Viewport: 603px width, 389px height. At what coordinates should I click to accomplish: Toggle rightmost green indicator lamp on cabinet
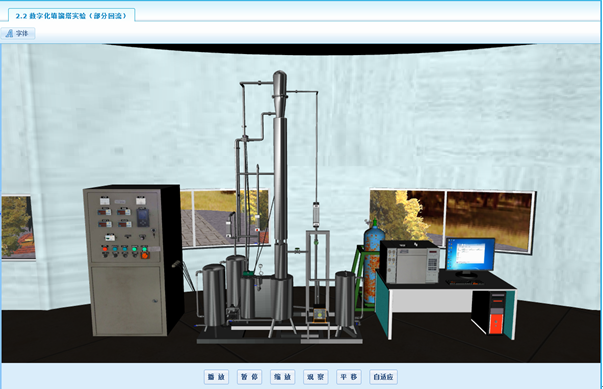click(144, 249)
